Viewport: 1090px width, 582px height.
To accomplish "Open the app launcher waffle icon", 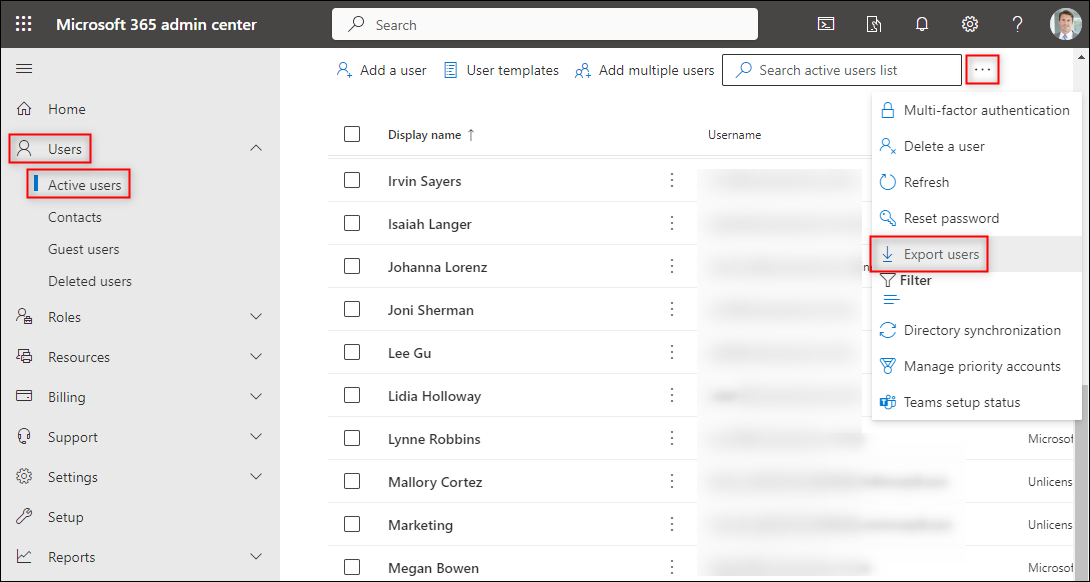I will coord(24,24).
